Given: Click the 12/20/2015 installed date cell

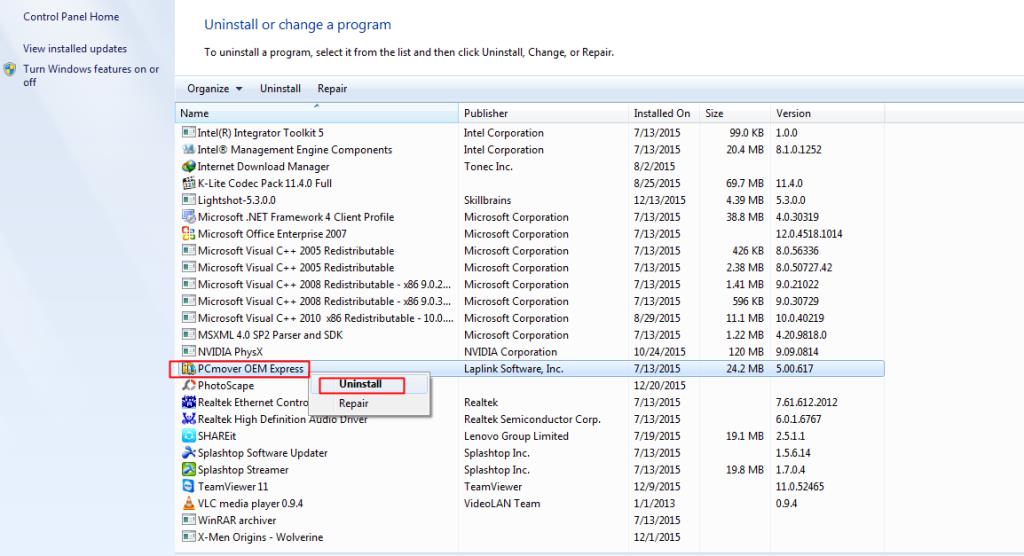Looking at the screenshot, I should tap(660, 385).
